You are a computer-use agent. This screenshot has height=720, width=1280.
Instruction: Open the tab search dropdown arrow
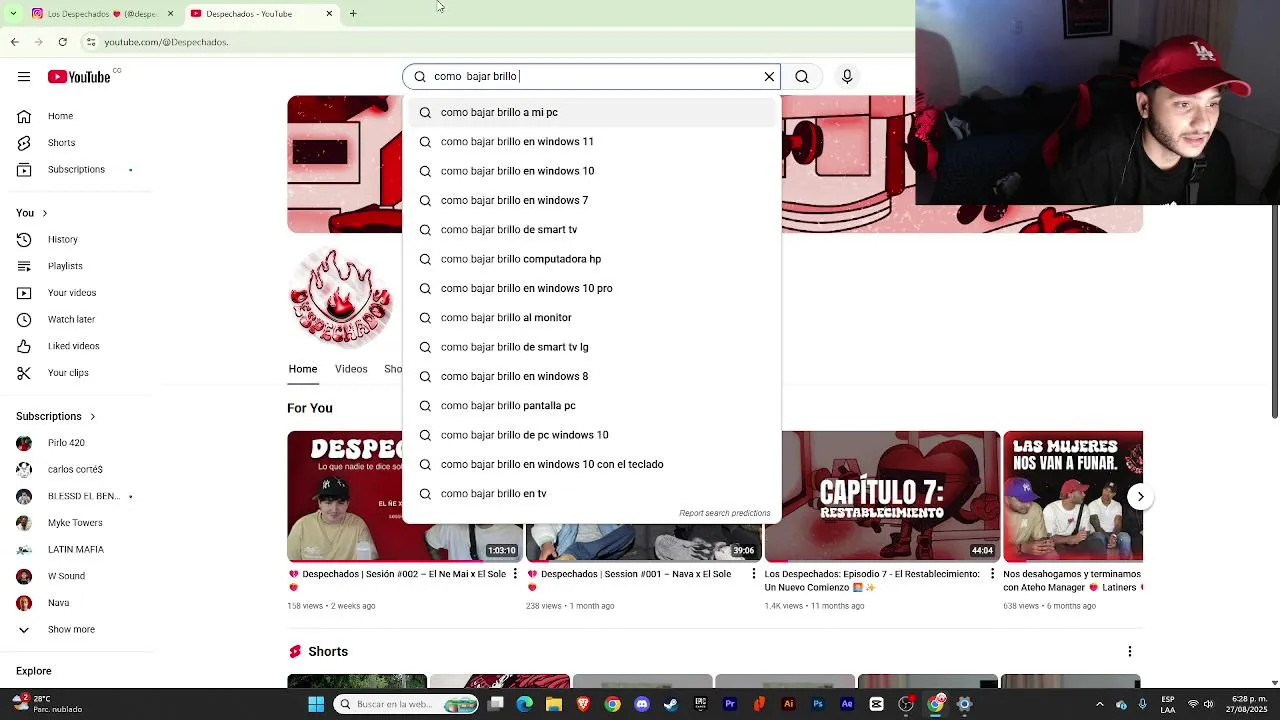[12, 14]
